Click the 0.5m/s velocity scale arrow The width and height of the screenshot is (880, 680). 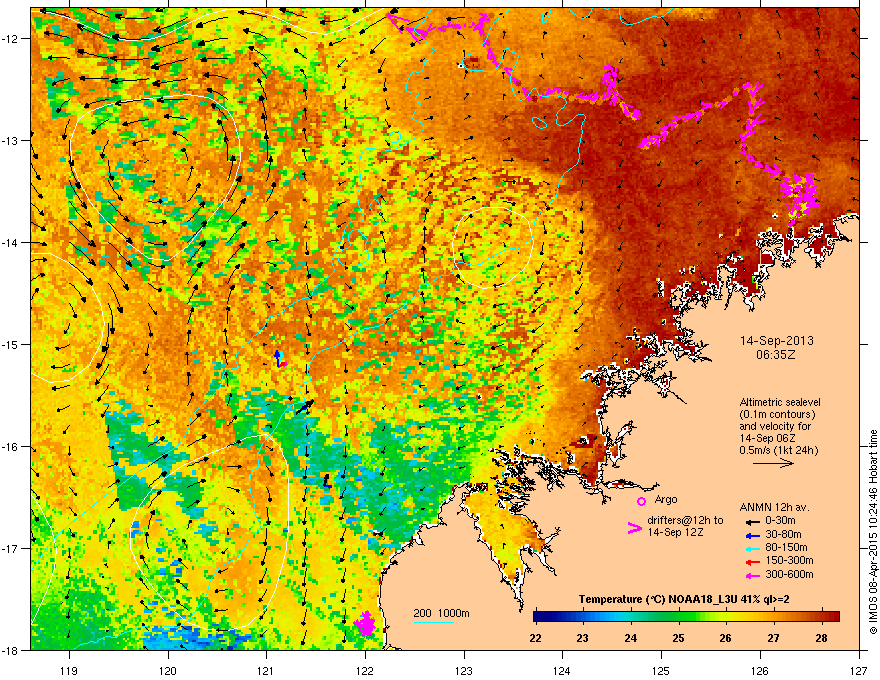coord(773,463)
